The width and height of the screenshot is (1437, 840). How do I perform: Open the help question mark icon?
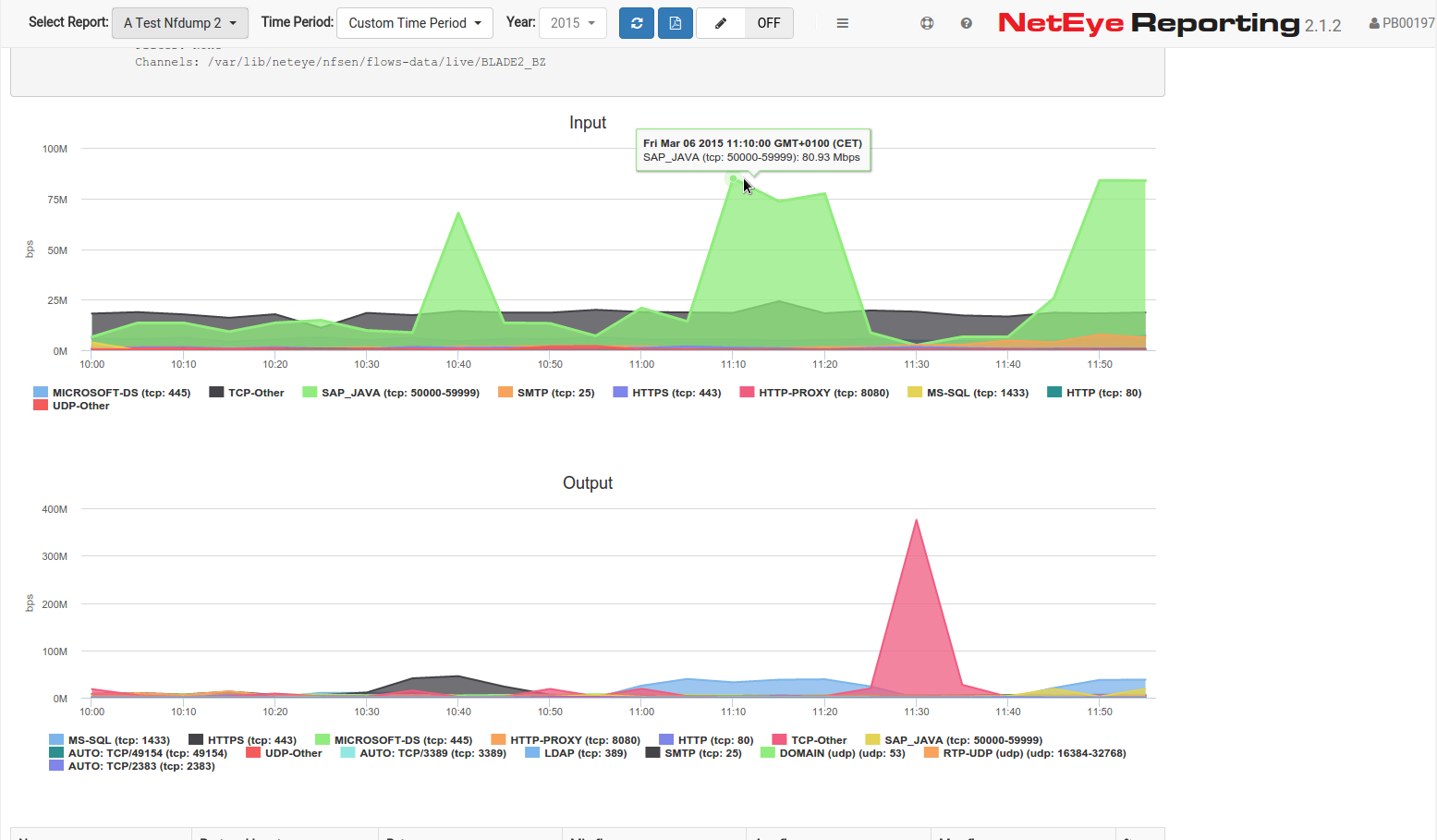click(x=967, y=23)
